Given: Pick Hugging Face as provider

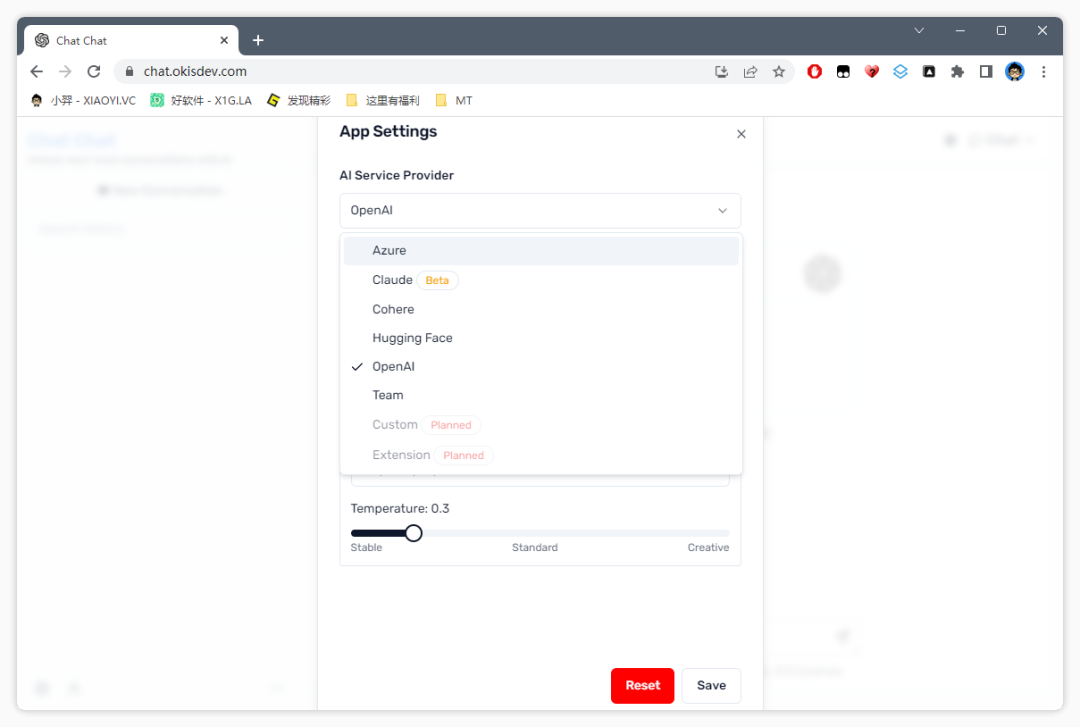Looking at the screenshot, I should [x=541, y=338].
